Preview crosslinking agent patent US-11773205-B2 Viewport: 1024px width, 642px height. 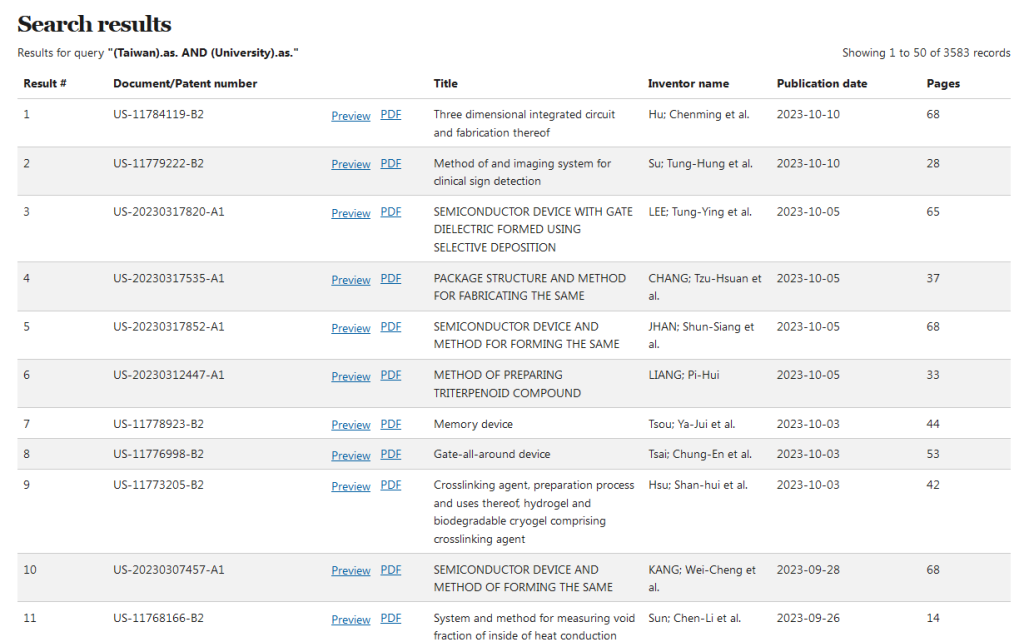[x=351, y=486]
